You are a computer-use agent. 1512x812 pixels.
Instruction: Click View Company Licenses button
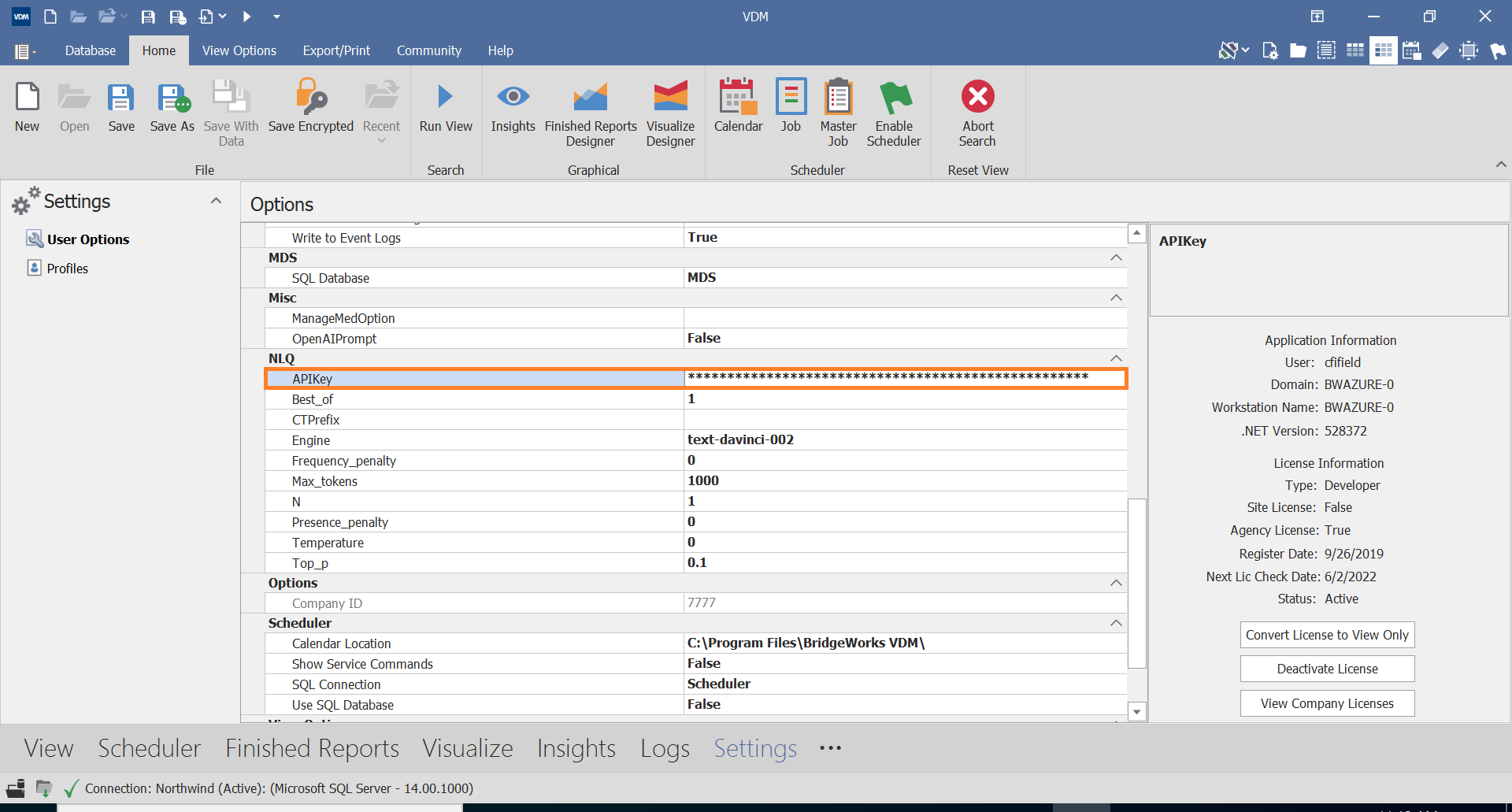click(1327, 703)
